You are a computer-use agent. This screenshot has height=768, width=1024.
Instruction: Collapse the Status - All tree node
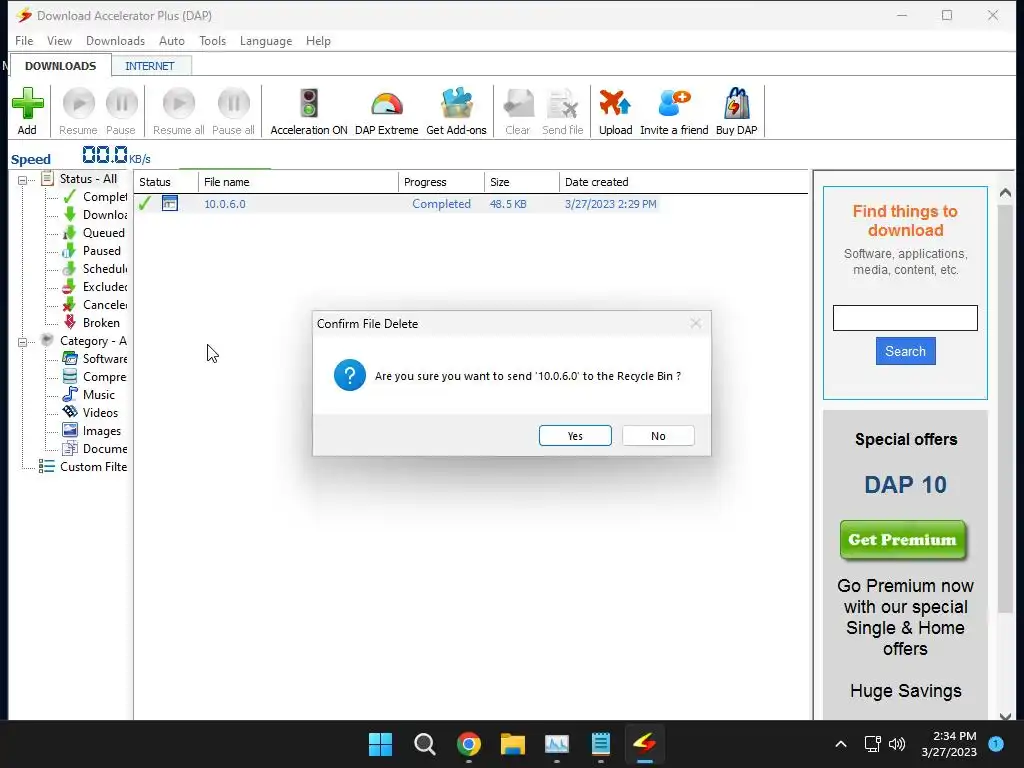pyautogui.click(x=22, y=180)
